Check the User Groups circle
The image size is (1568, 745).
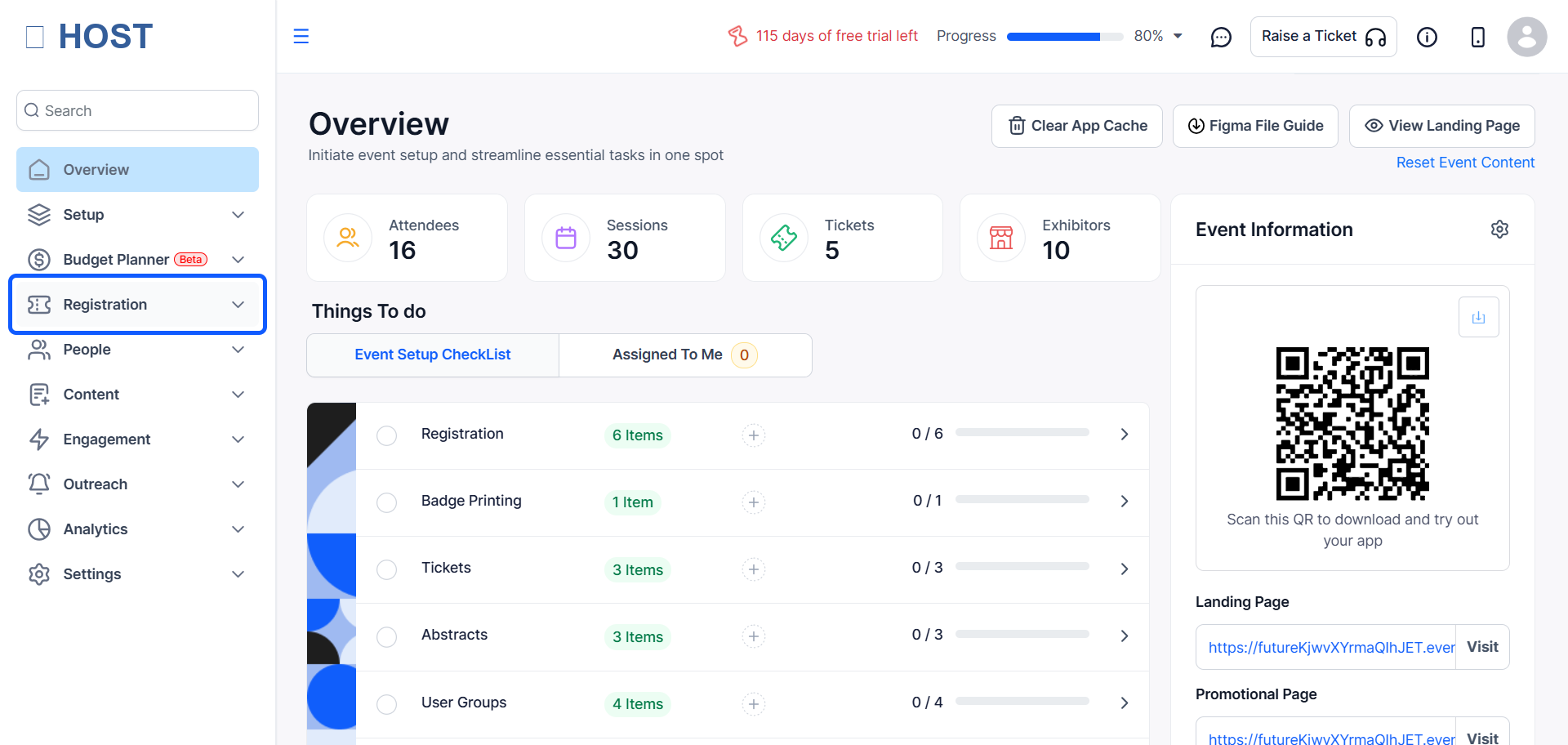pyautogui.click(x=386, y=704)
